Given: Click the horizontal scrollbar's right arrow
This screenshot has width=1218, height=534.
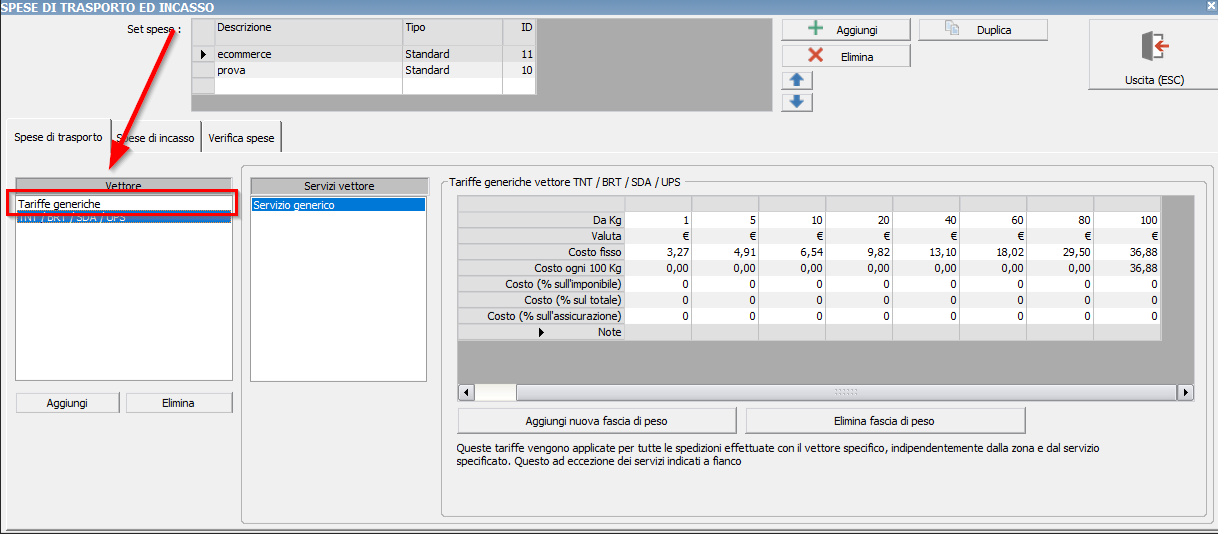Looking at the screenshot, I should pyautogui.click(x=1185, y=393).
